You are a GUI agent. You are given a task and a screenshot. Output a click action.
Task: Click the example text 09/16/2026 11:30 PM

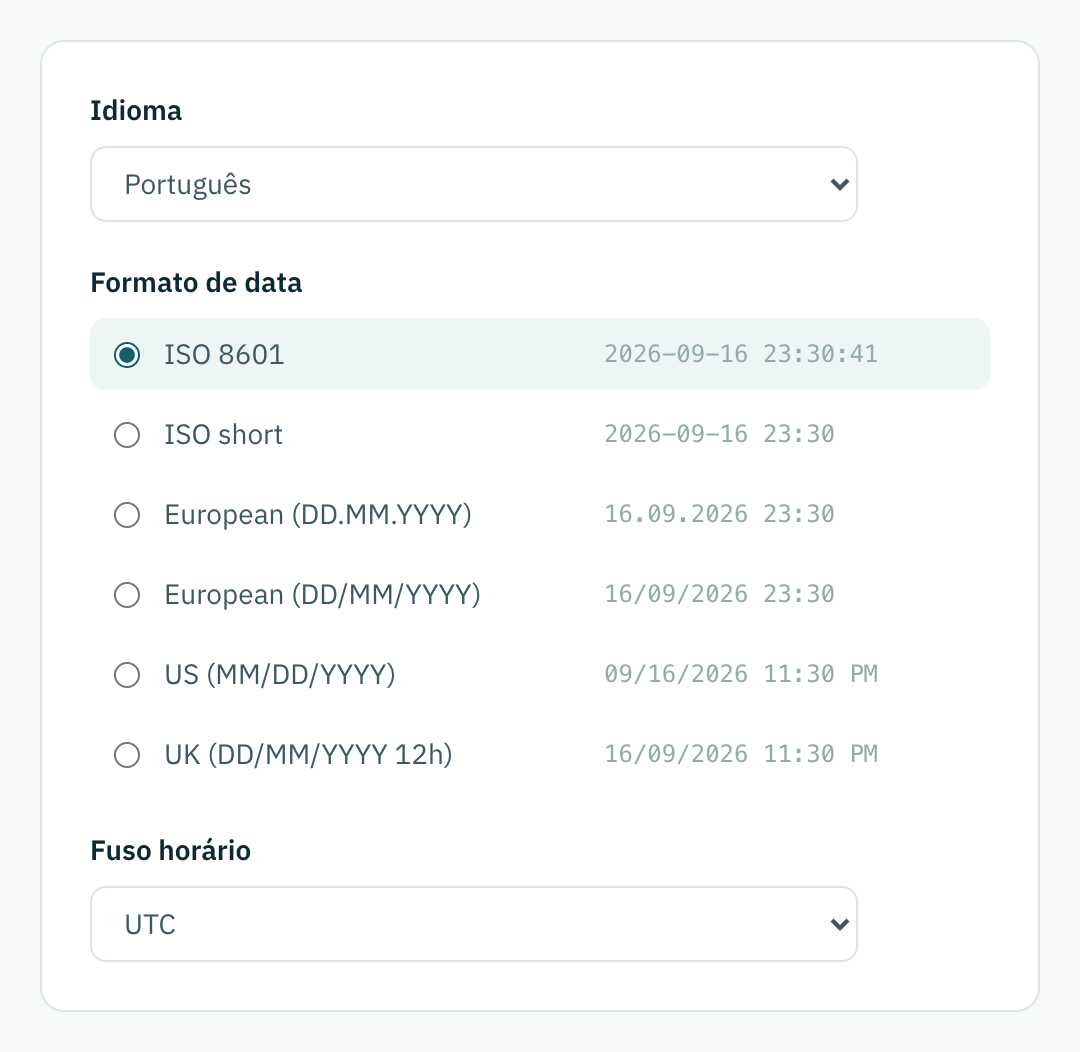pos(741,674)
